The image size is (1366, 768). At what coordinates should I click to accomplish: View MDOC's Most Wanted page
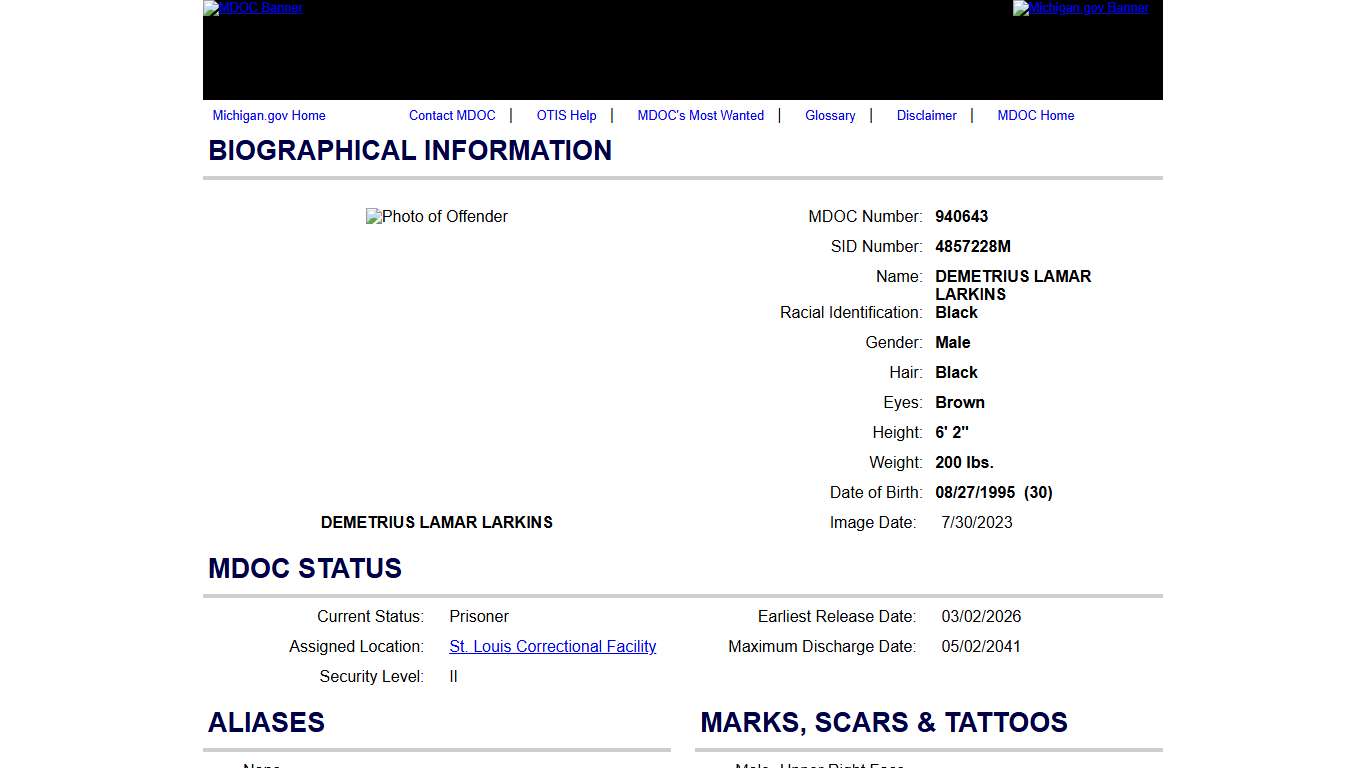click(700, 115)
